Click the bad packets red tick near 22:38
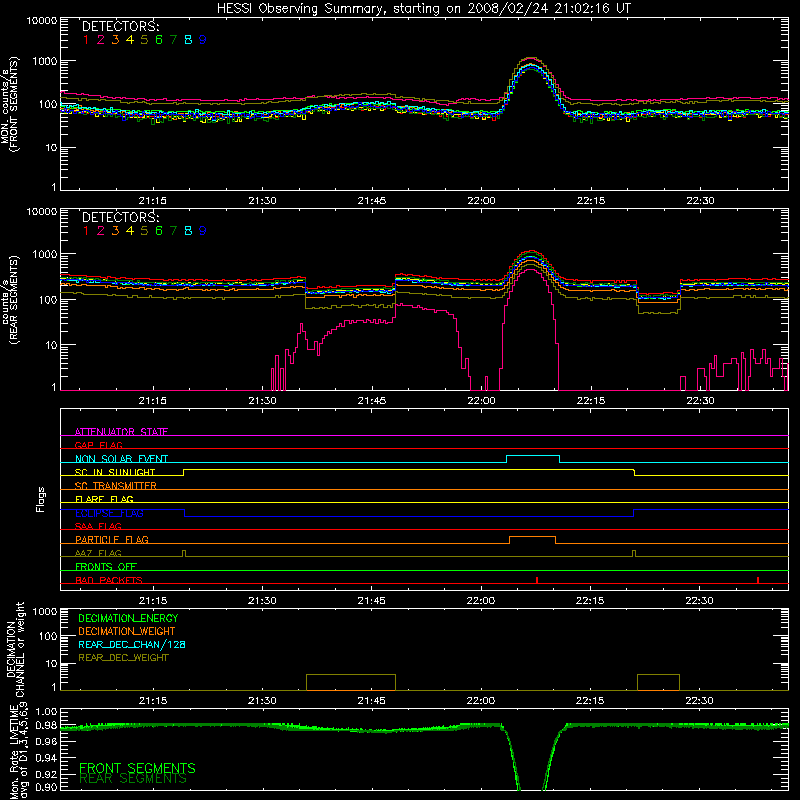This screenshot has width=800, height=800. (758, 580)
